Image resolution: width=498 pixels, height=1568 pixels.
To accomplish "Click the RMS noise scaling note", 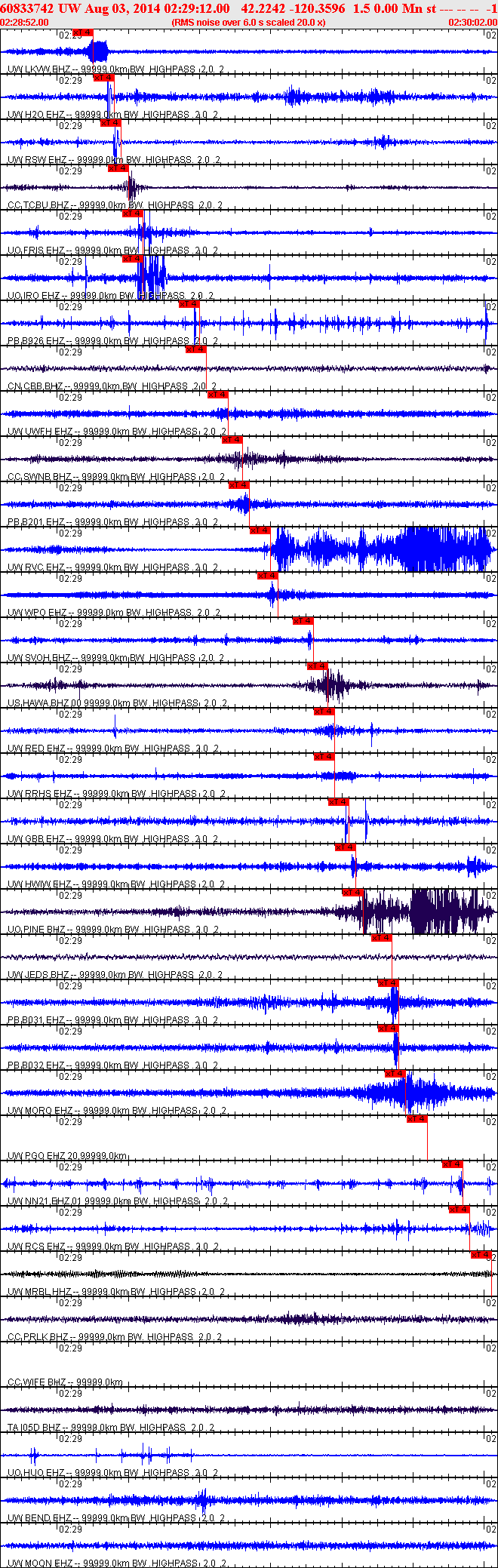I will (249, 23).
